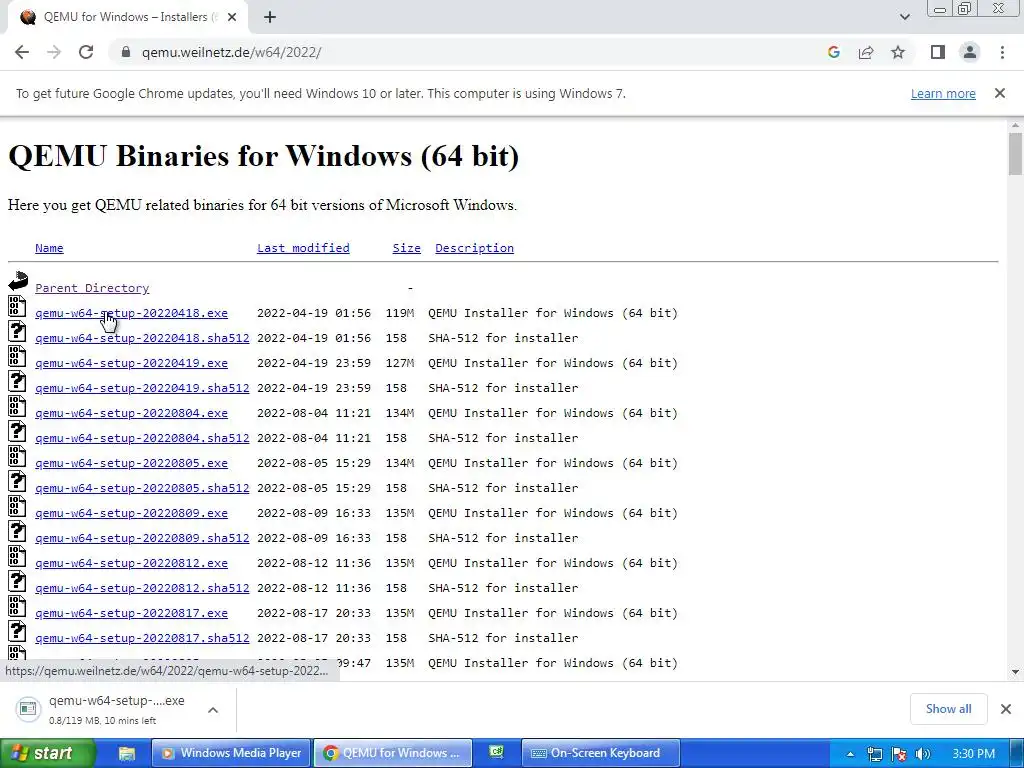Open the Windows start menu
1024x768 pixels.
coord(47,753)
